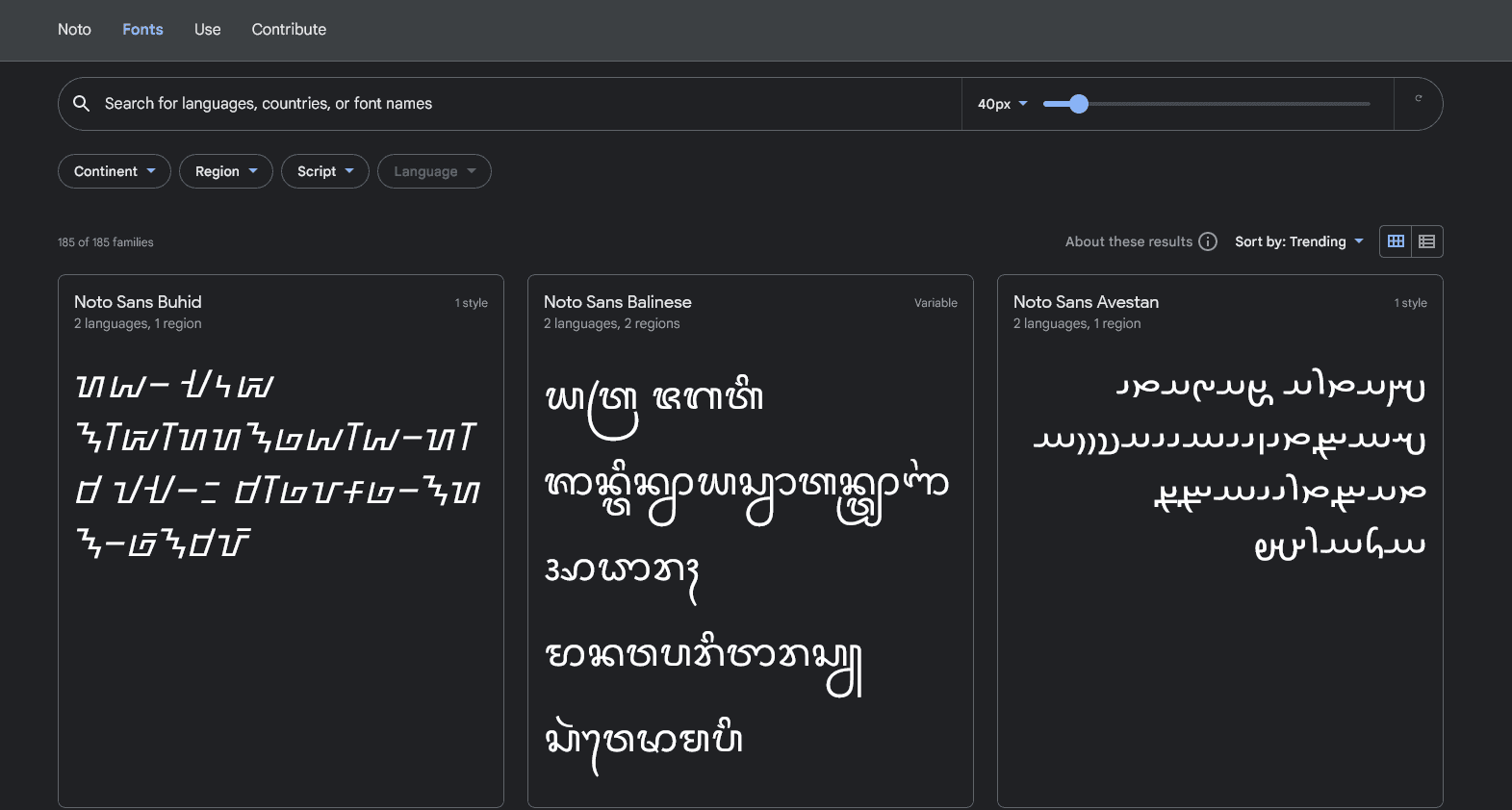Open the Noto Sans Balinese font title
The image size is (1512, 810).
(x=617, y=302)
